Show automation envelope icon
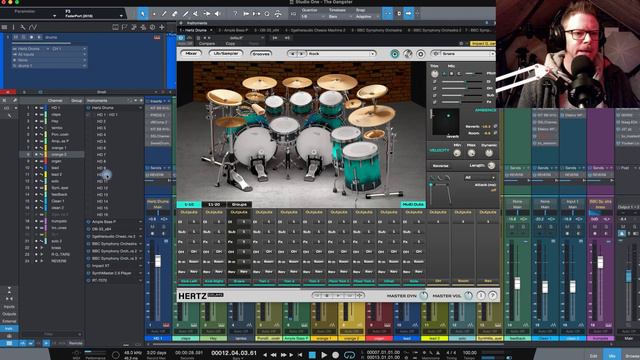The image size is (640, 360). click(33, 27)
